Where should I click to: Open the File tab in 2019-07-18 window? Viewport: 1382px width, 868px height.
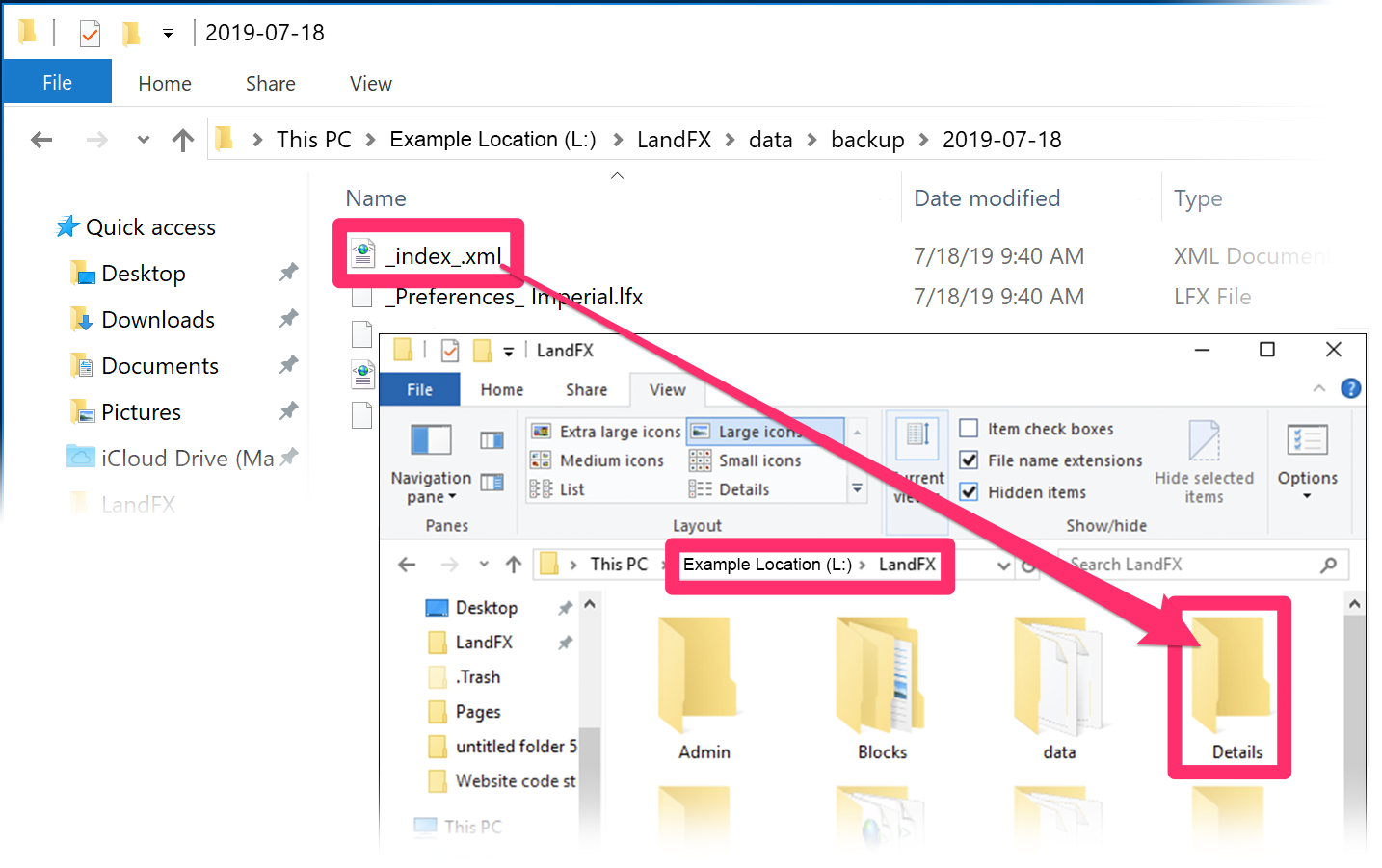[x=57, y=82]
